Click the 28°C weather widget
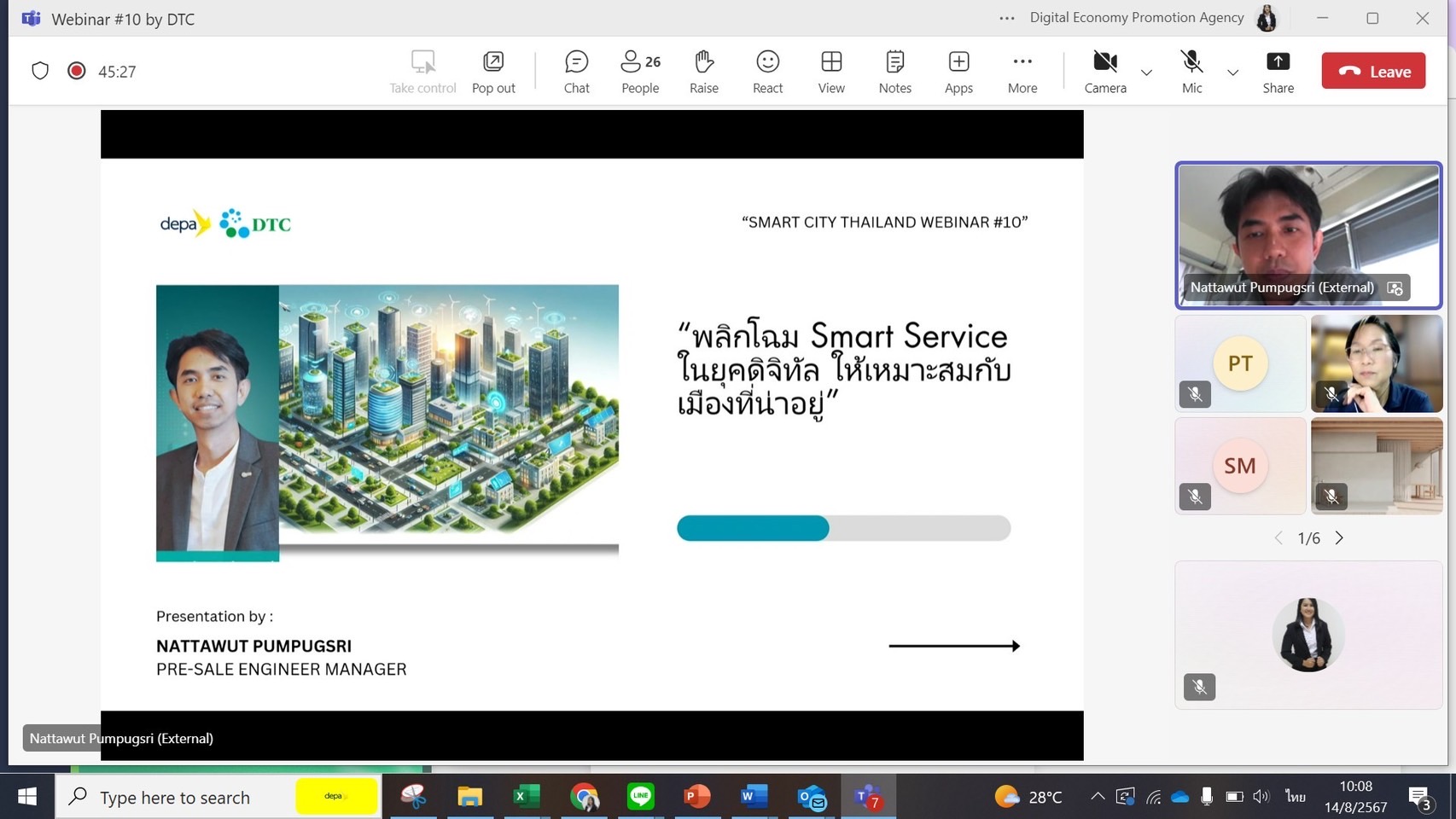Viewport: 1456px width, 819px height. coord(1028,797)
